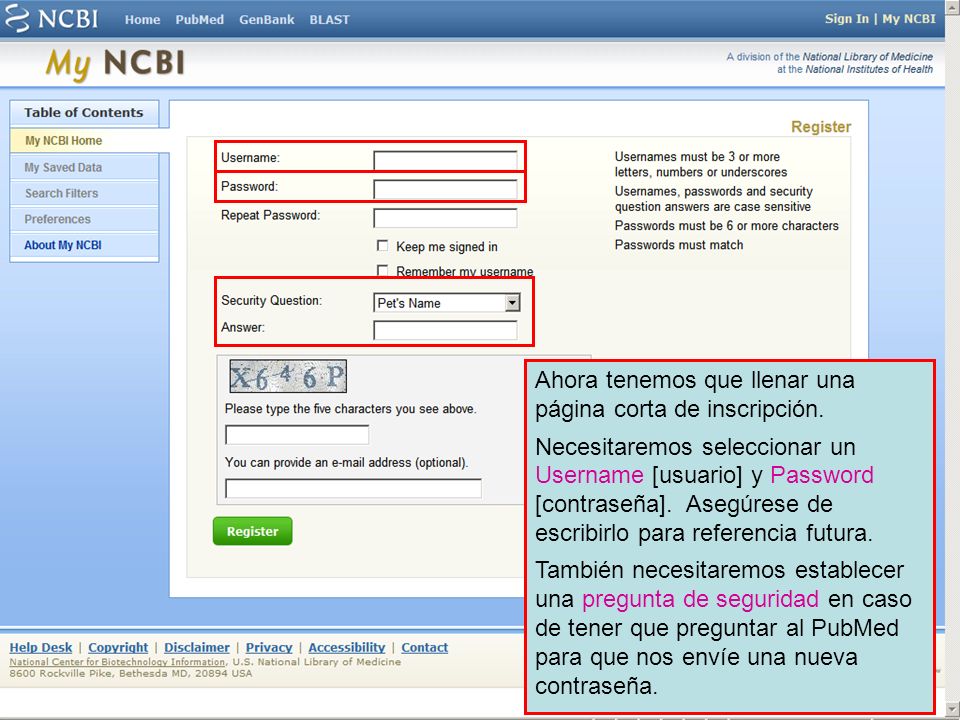Click the security Answer field
The image size is (960, 720).
coord(445,330)
